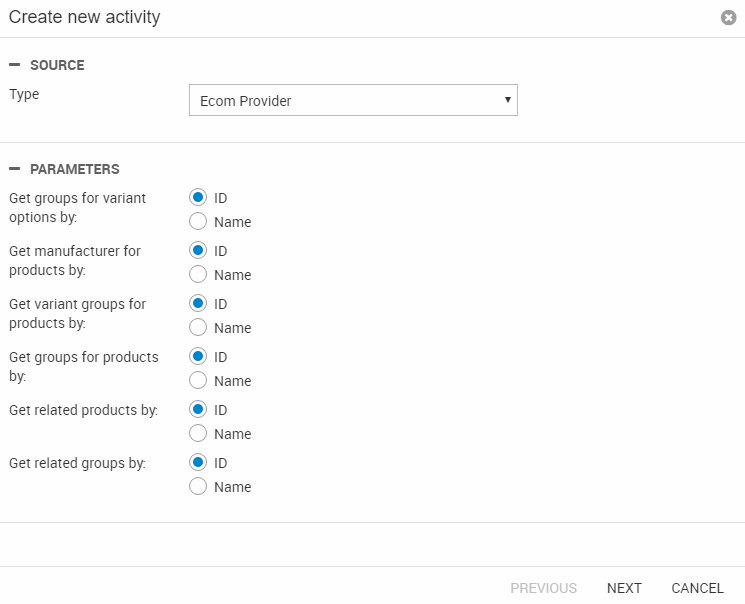Close the Create new activity dialog
This screenshot has width=745, height=604.
coord(728,18)
